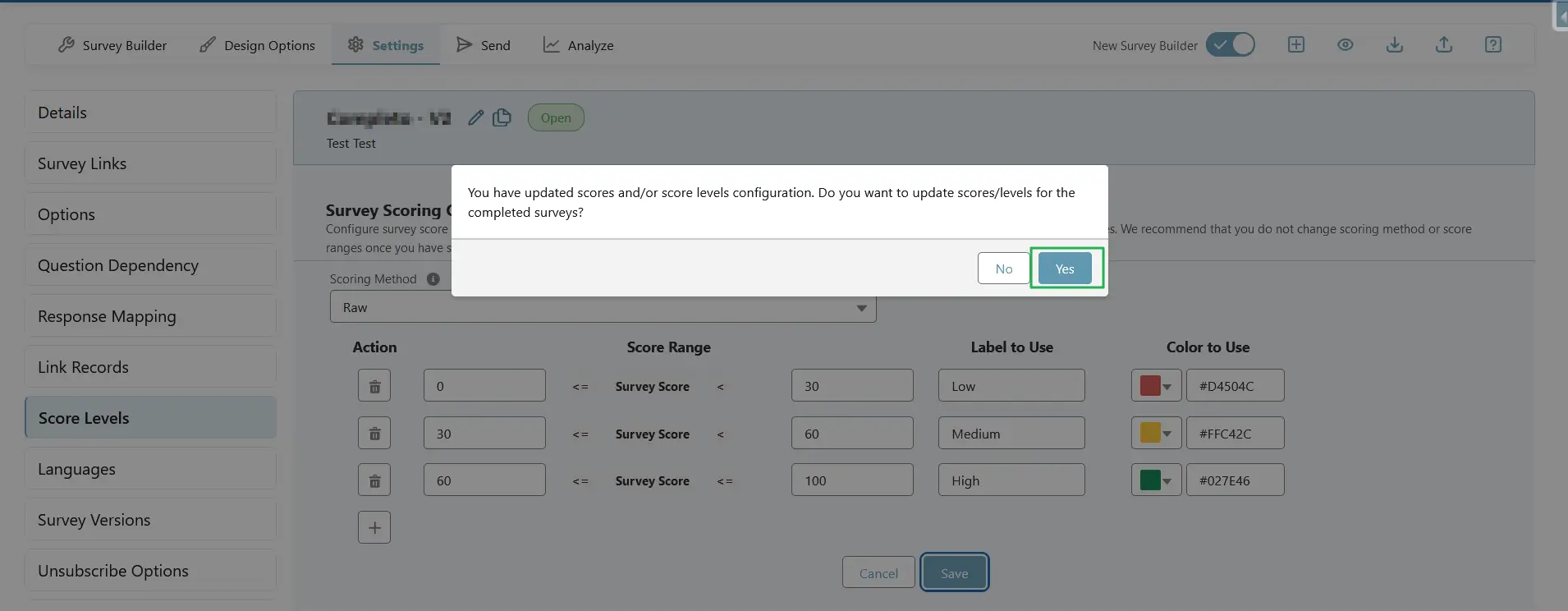Open the Analyze tab
Viewport: 1568px width, 611px height.
579,45
